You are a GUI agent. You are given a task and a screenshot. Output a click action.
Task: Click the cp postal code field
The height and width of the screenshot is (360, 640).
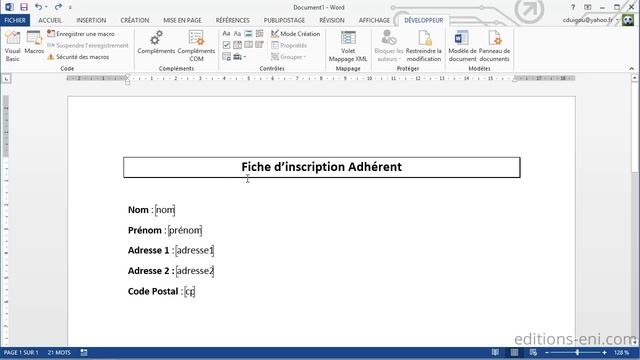190,291
